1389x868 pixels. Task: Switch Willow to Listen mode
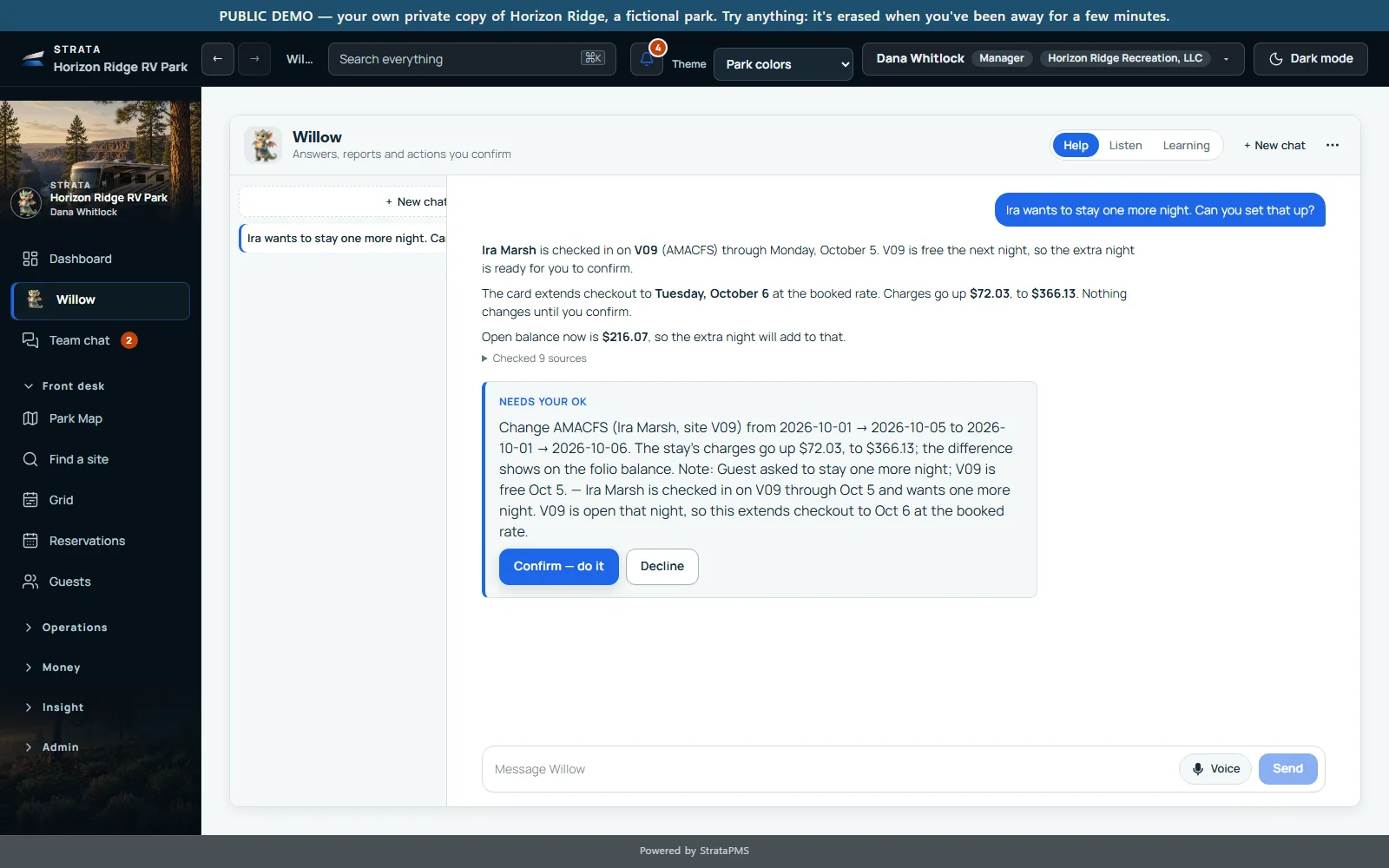[x=1125, y=145]
